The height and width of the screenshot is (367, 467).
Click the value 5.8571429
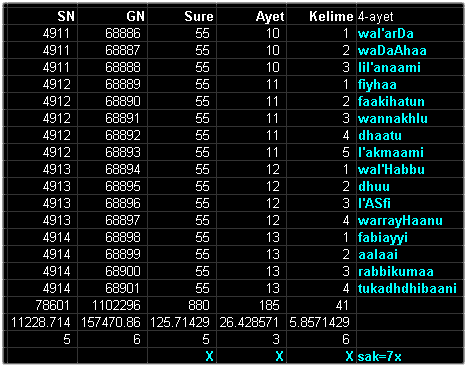[319, 322]
